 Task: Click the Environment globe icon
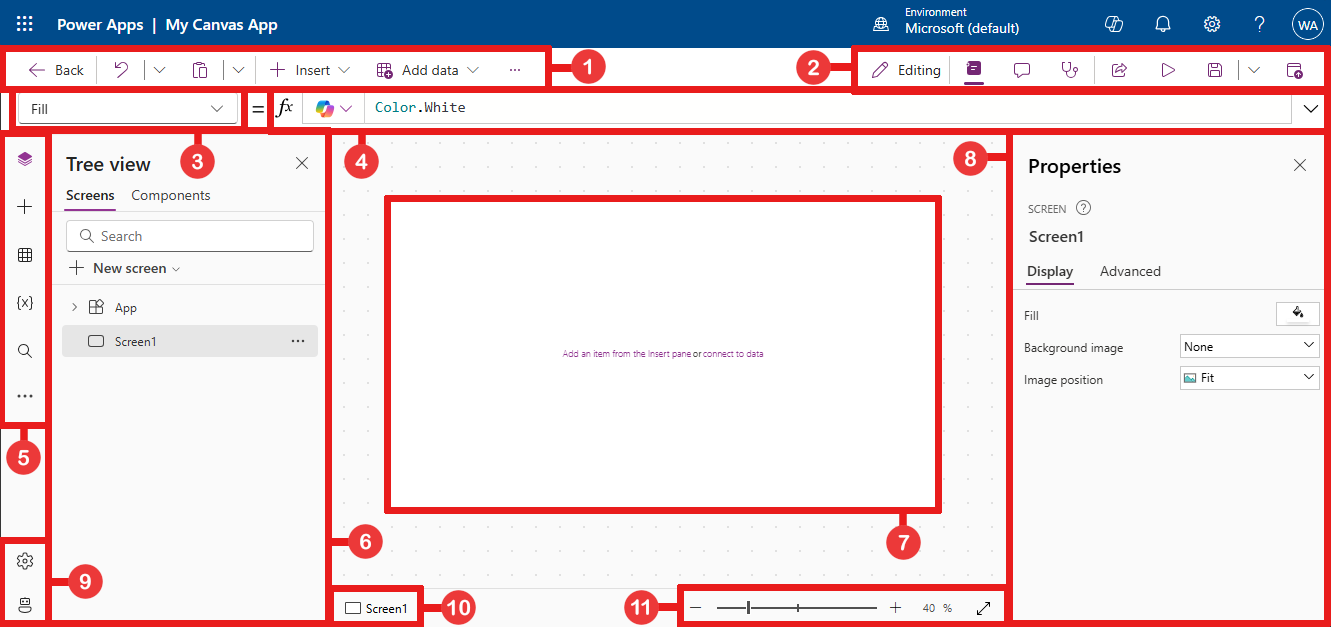881,24
